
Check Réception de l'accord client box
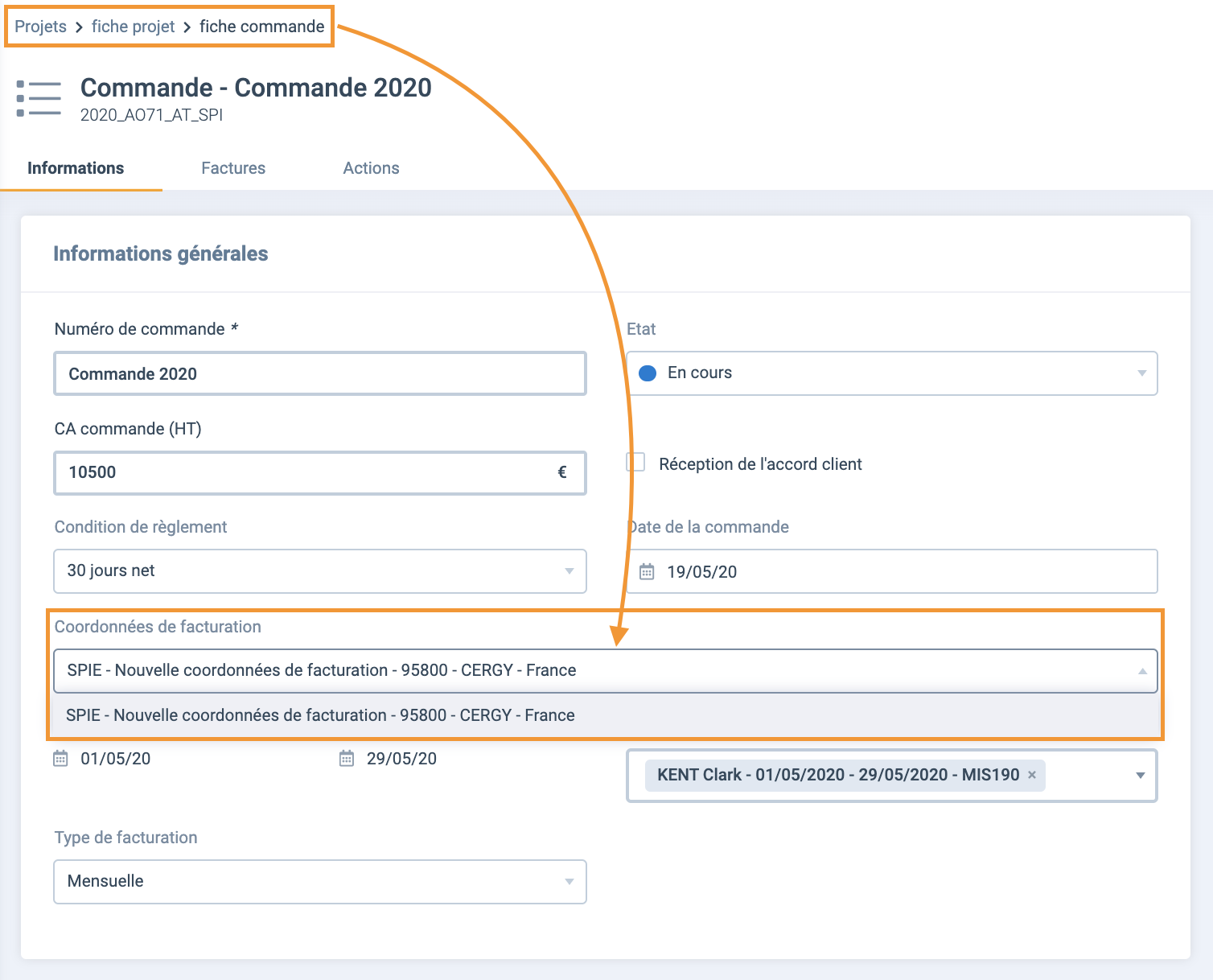[636, 463]
